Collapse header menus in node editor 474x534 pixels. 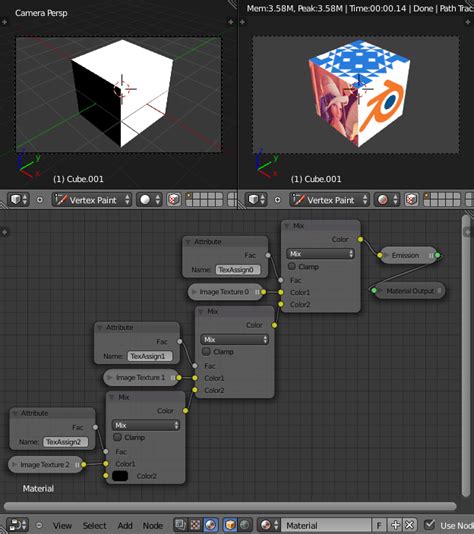(x=39, y=525)
